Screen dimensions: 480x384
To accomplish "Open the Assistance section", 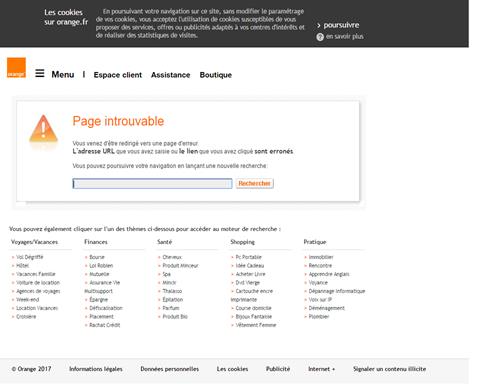I will point(170,75).
